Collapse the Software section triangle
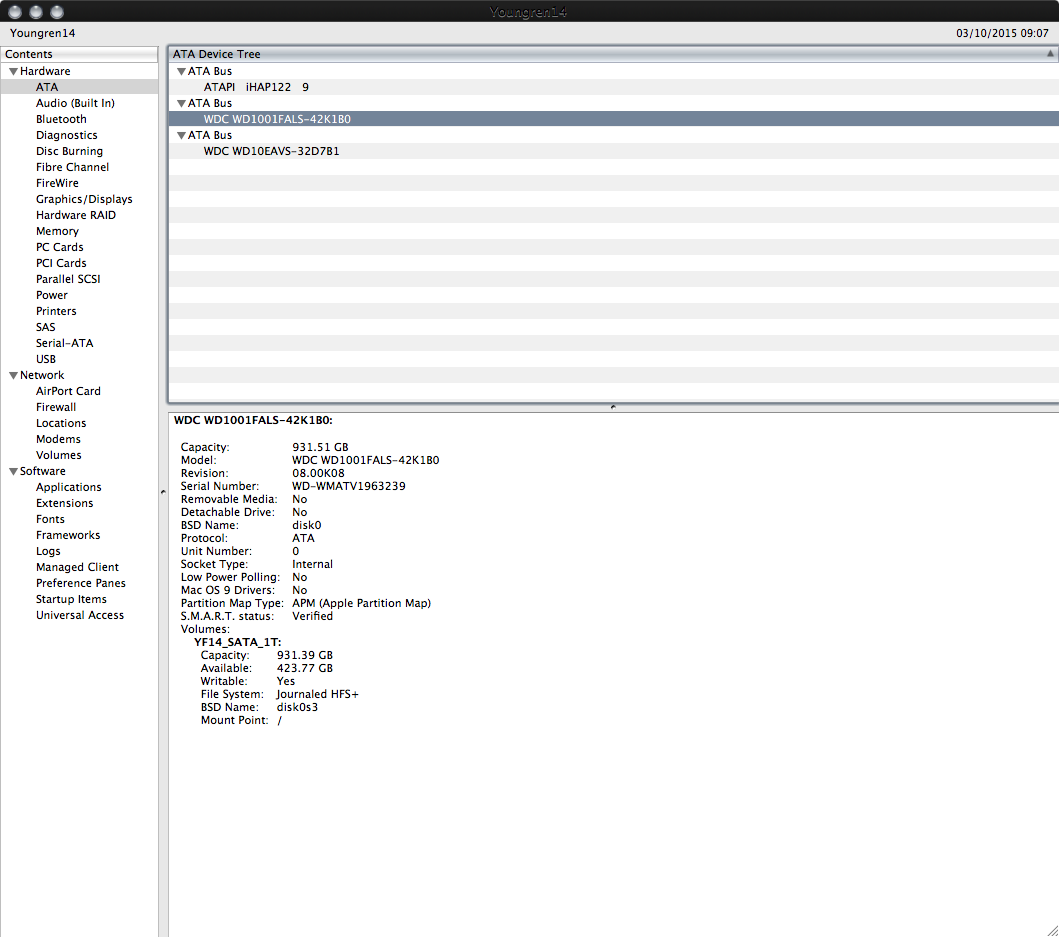This screenshot has width=1059, height=937. tap(13, 472)
